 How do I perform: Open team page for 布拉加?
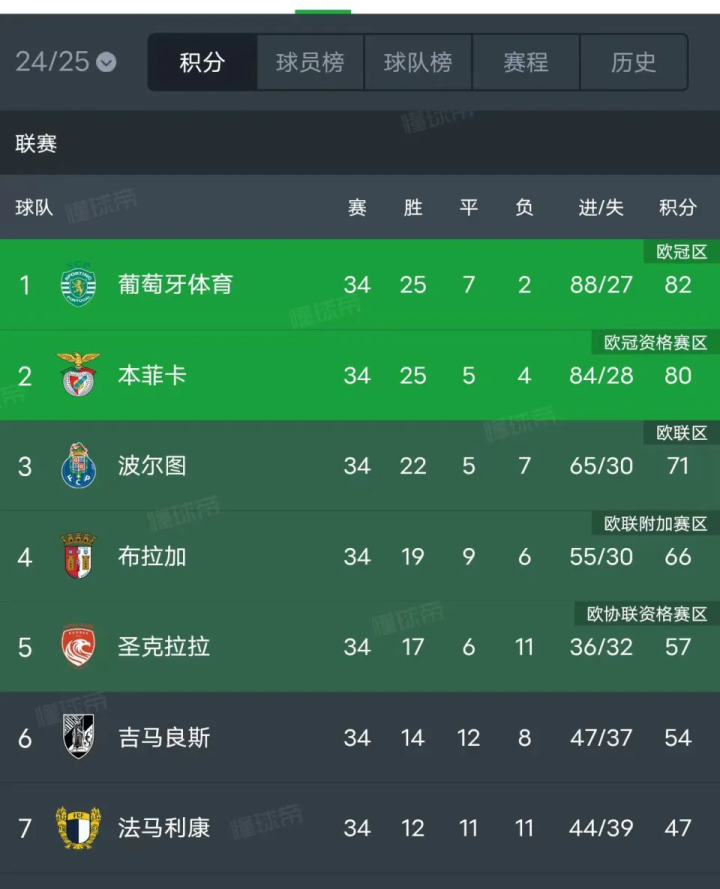pyautogui.click(x=152, y=557)
